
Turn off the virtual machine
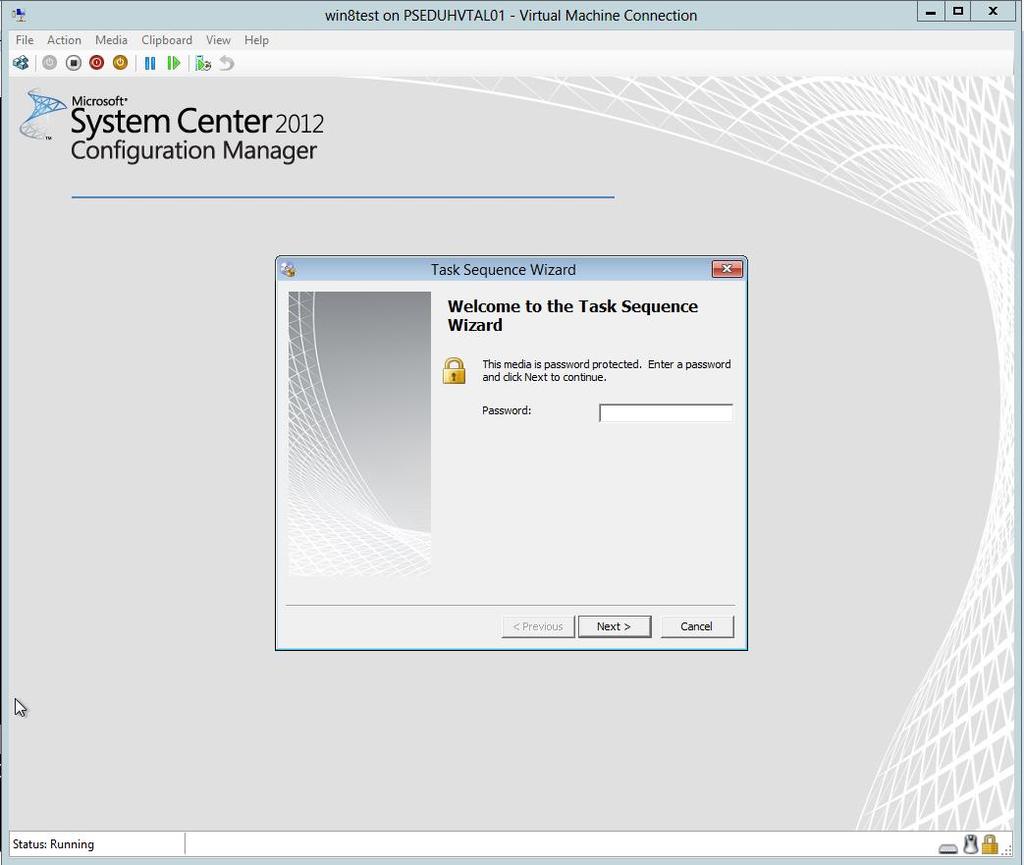73,63
